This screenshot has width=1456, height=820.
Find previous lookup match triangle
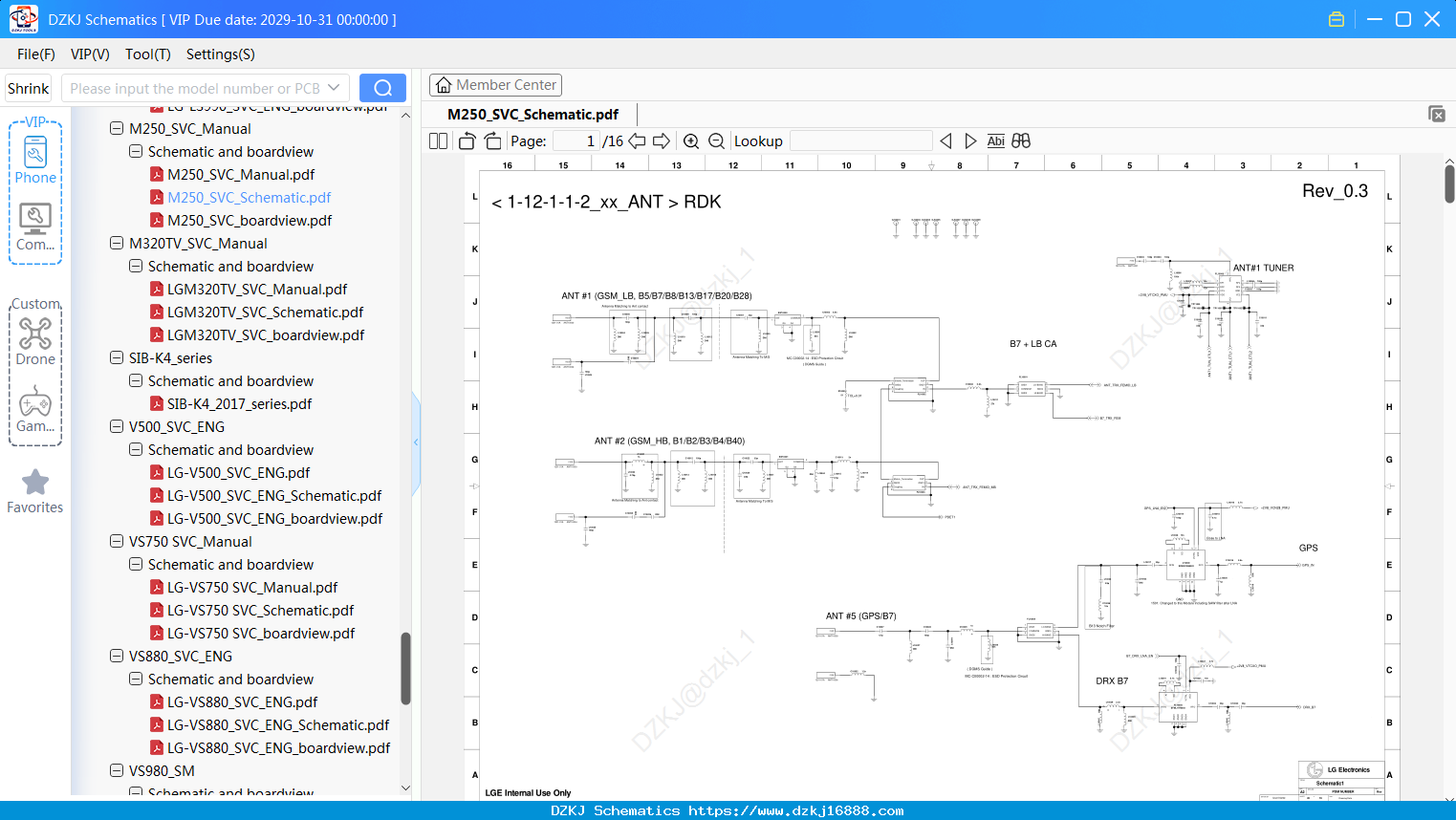pos(945,140)
